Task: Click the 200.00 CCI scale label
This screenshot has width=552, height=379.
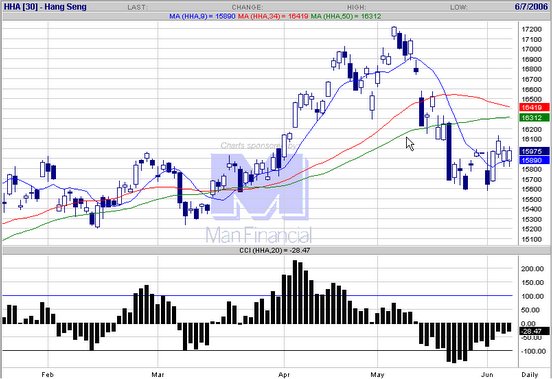Action: (533, 269)
